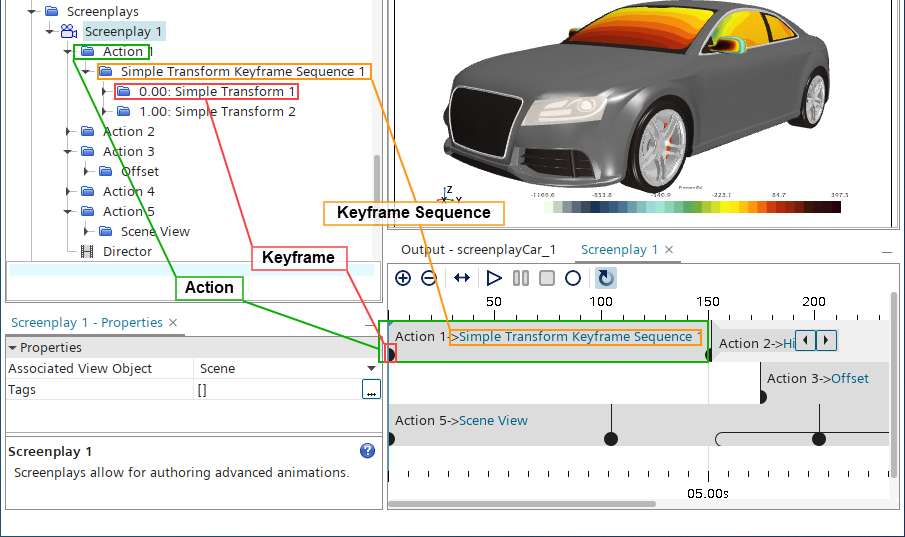Image resolution: width=905 pixels, height=537 pixels.
Task: Expand the Action 4 tree node
Action: pos(68,192)
